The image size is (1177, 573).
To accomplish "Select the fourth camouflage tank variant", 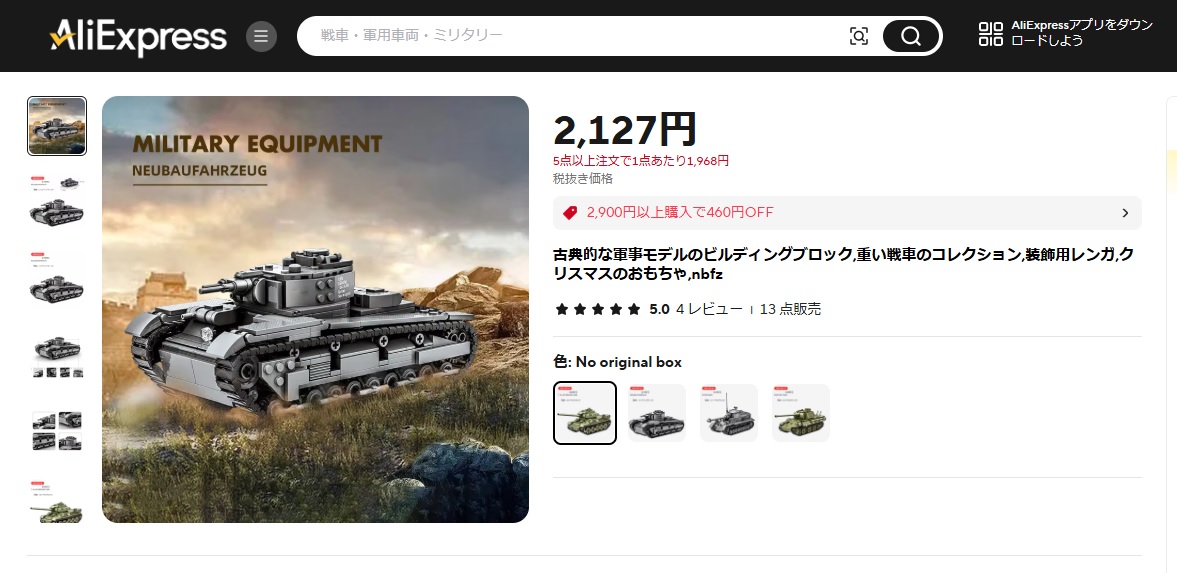I will [801, 413].
